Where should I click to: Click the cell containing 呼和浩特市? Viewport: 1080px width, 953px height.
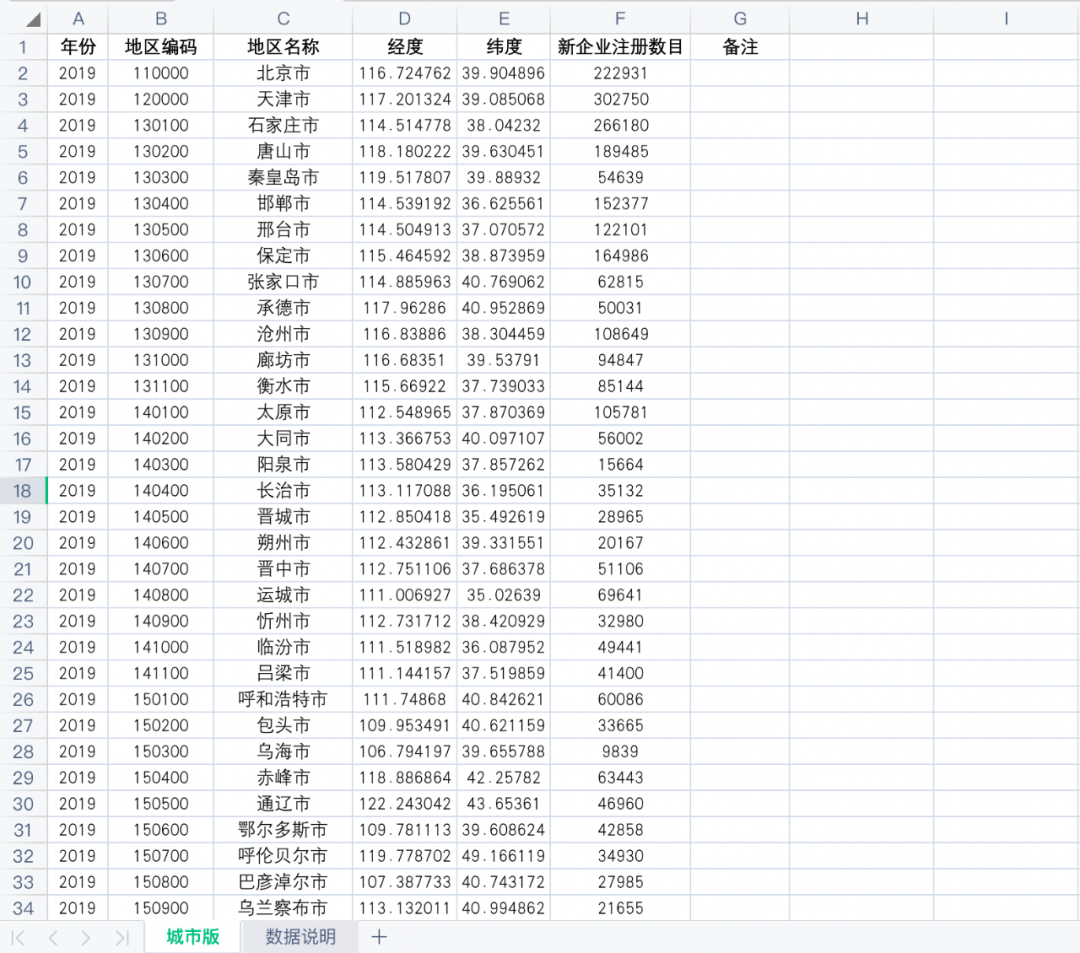283,699
